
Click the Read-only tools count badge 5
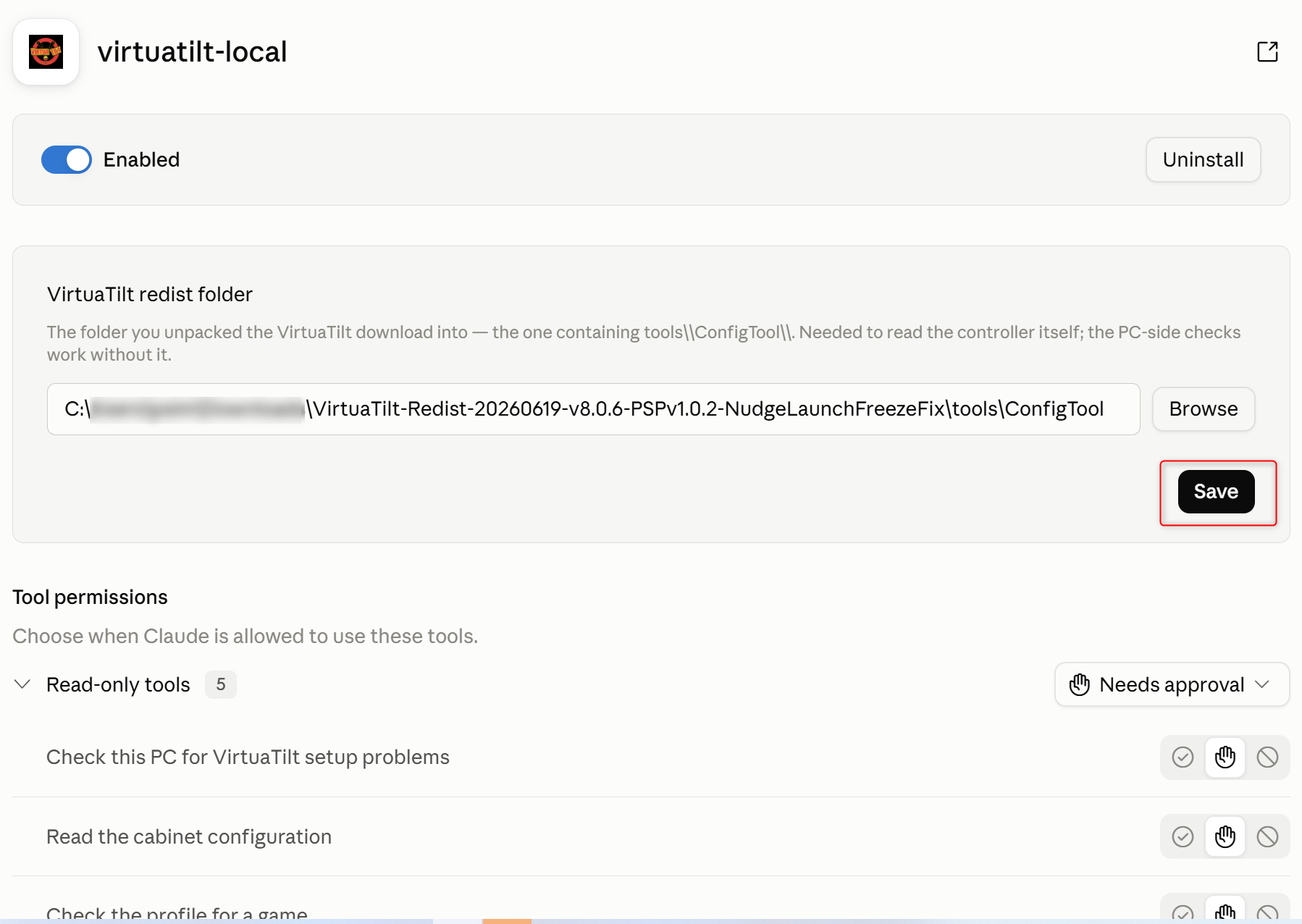point(221,684)
